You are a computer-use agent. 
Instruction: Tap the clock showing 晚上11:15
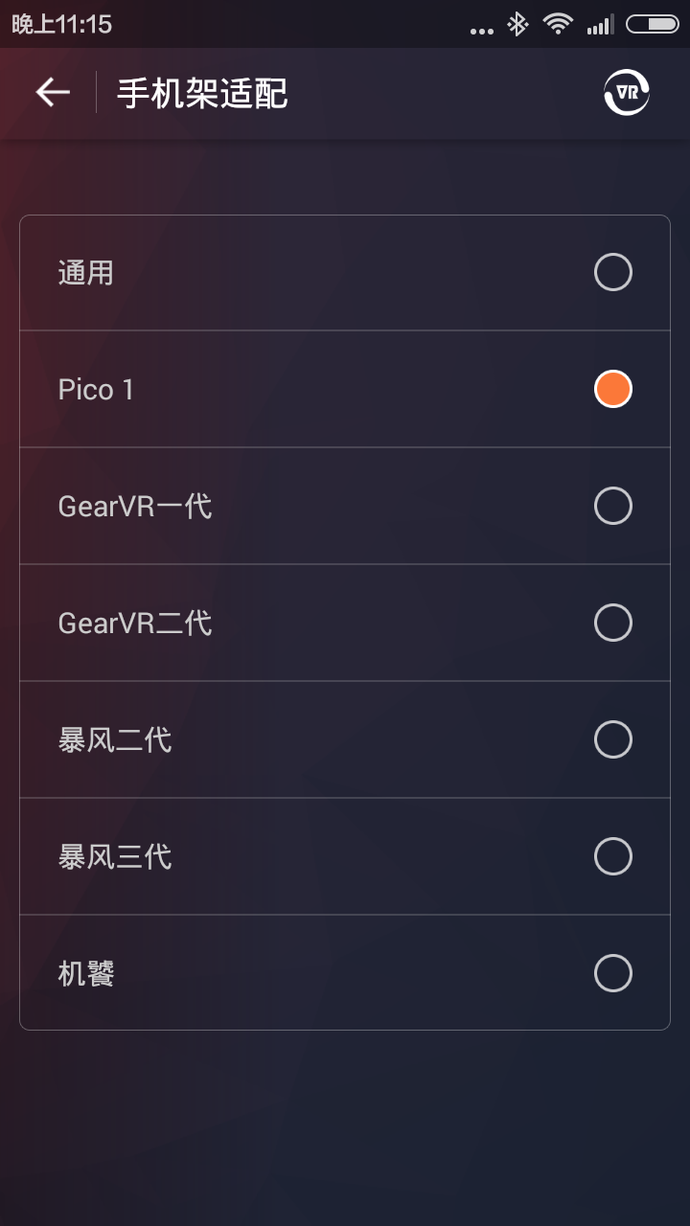(62, 24)
